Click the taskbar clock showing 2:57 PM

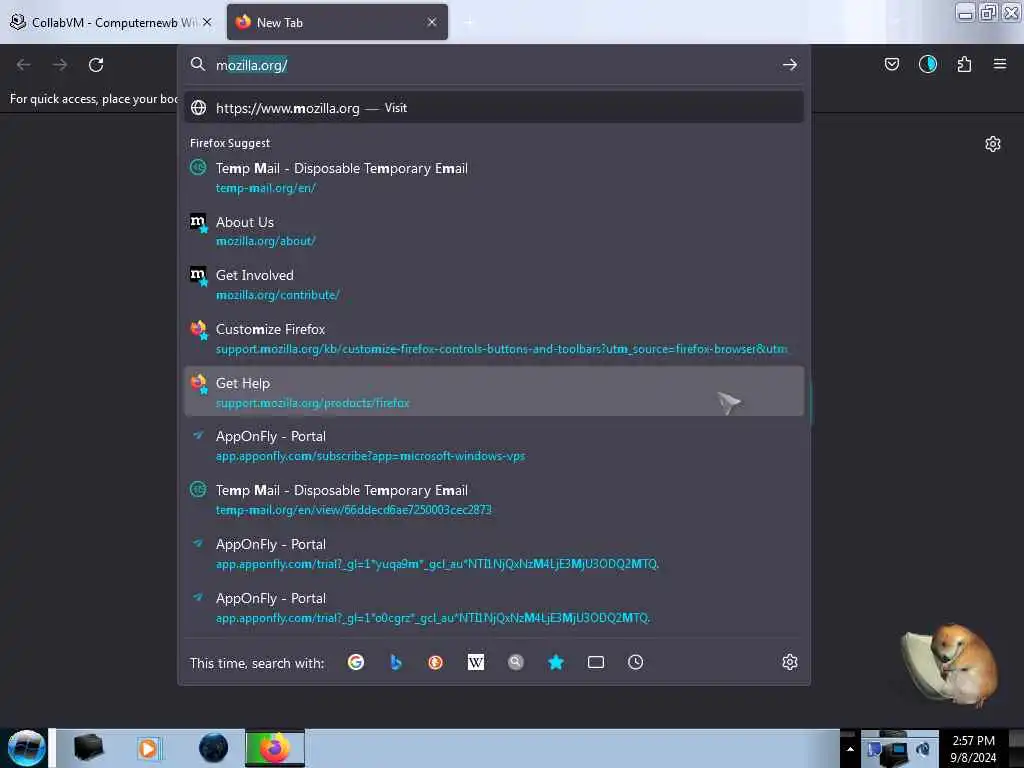coord(973,748)
